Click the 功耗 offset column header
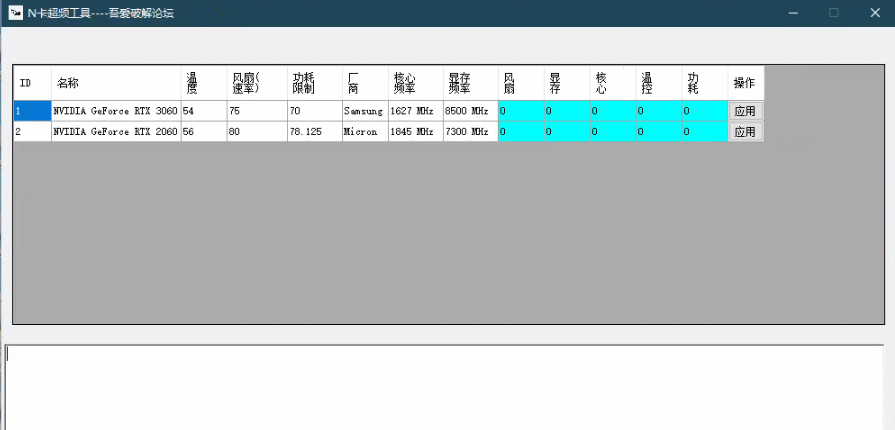This screenshot has height=430, width=895. click(x=705, y=83)
